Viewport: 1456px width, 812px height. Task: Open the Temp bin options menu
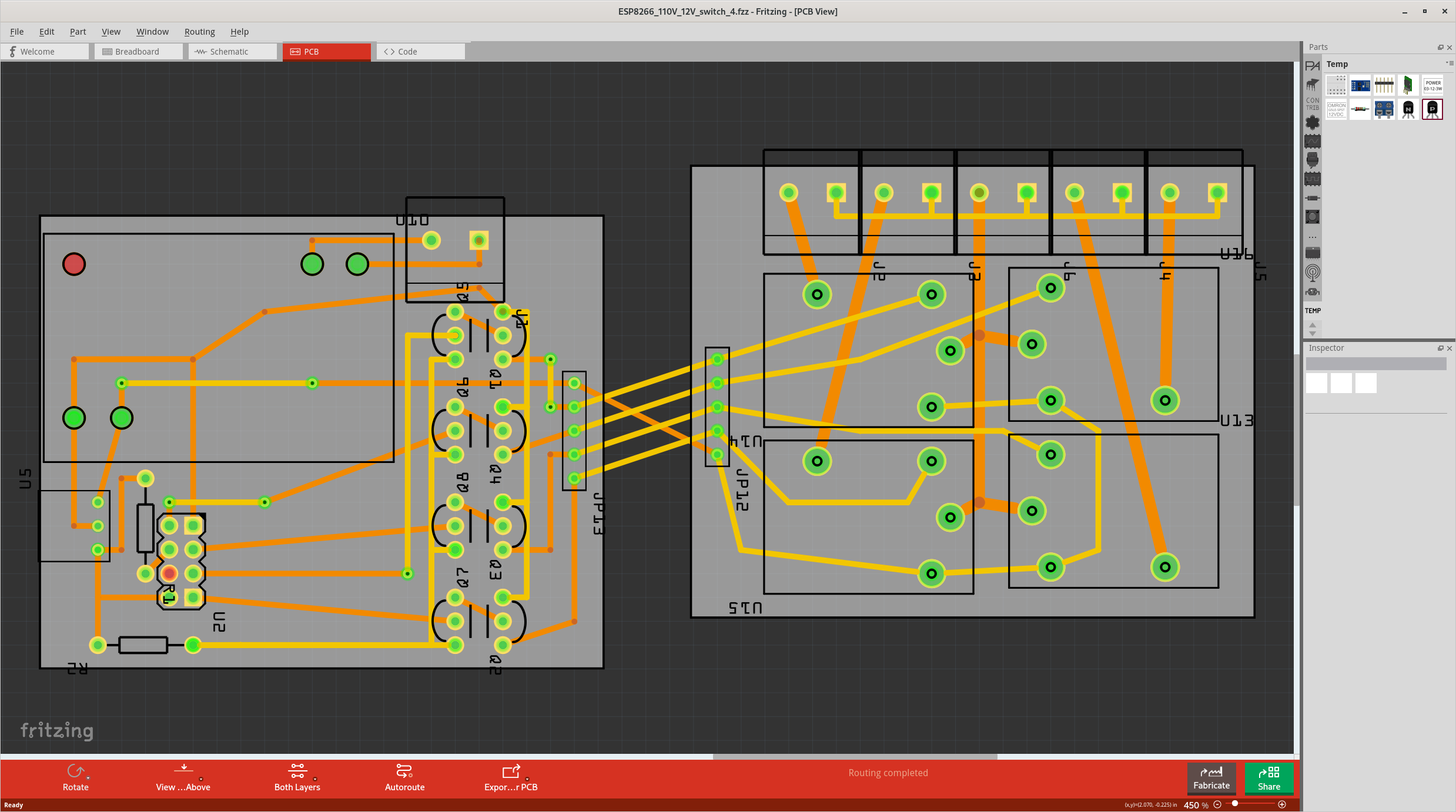tap(1449, 63)
